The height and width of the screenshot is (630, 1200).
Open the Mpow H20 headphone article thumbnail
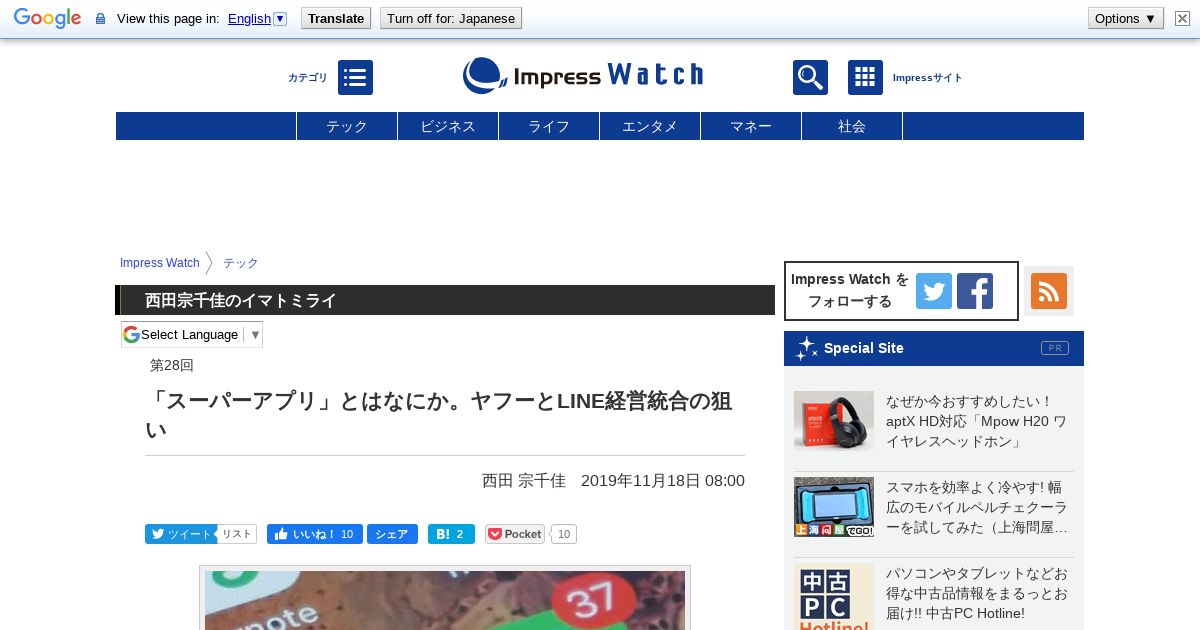coord(834,420)
